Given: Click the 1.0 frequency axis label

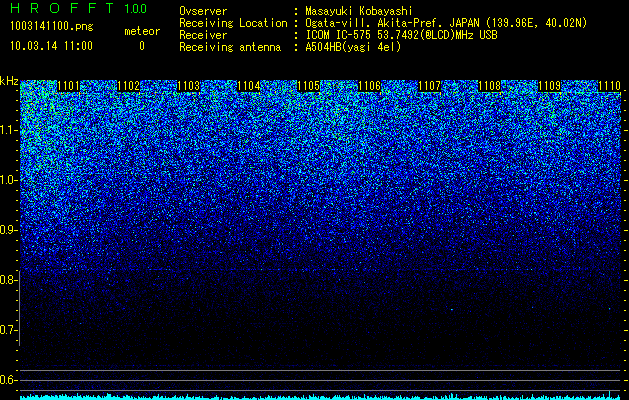Looking at the screenshot, I should tap(9, 180).
